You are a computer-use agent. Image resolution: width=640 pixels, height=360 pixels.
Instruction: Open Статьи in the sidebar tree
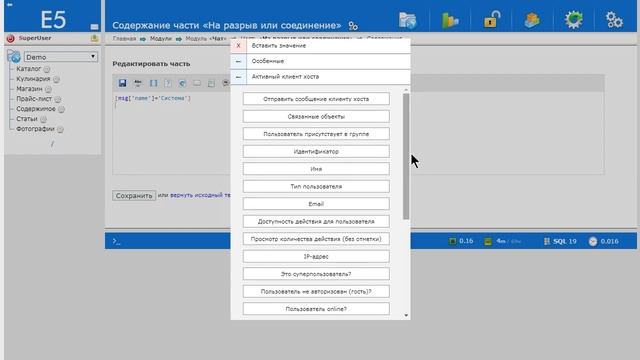27,119
